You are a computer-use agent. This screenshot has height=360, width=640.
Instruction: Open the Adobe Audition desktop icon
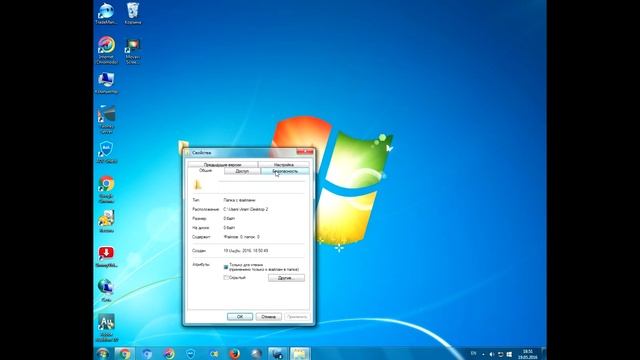click(x=106, y=328)
